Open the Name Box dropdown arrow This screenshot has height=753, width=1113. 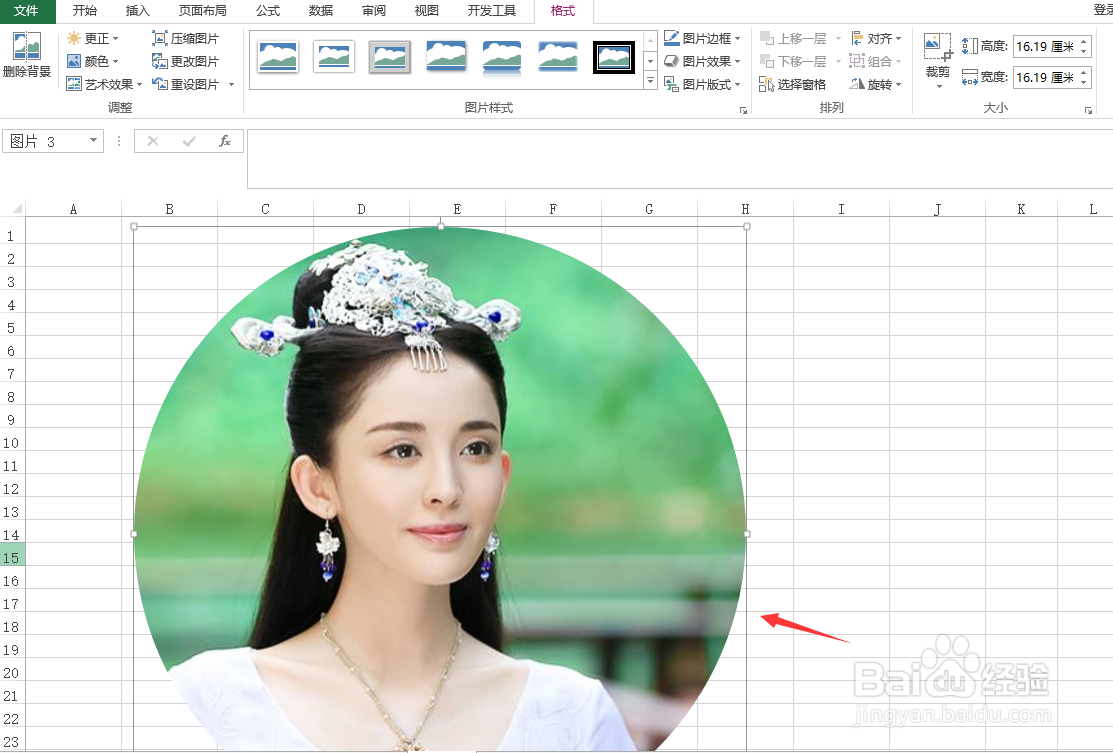point(94,141)
